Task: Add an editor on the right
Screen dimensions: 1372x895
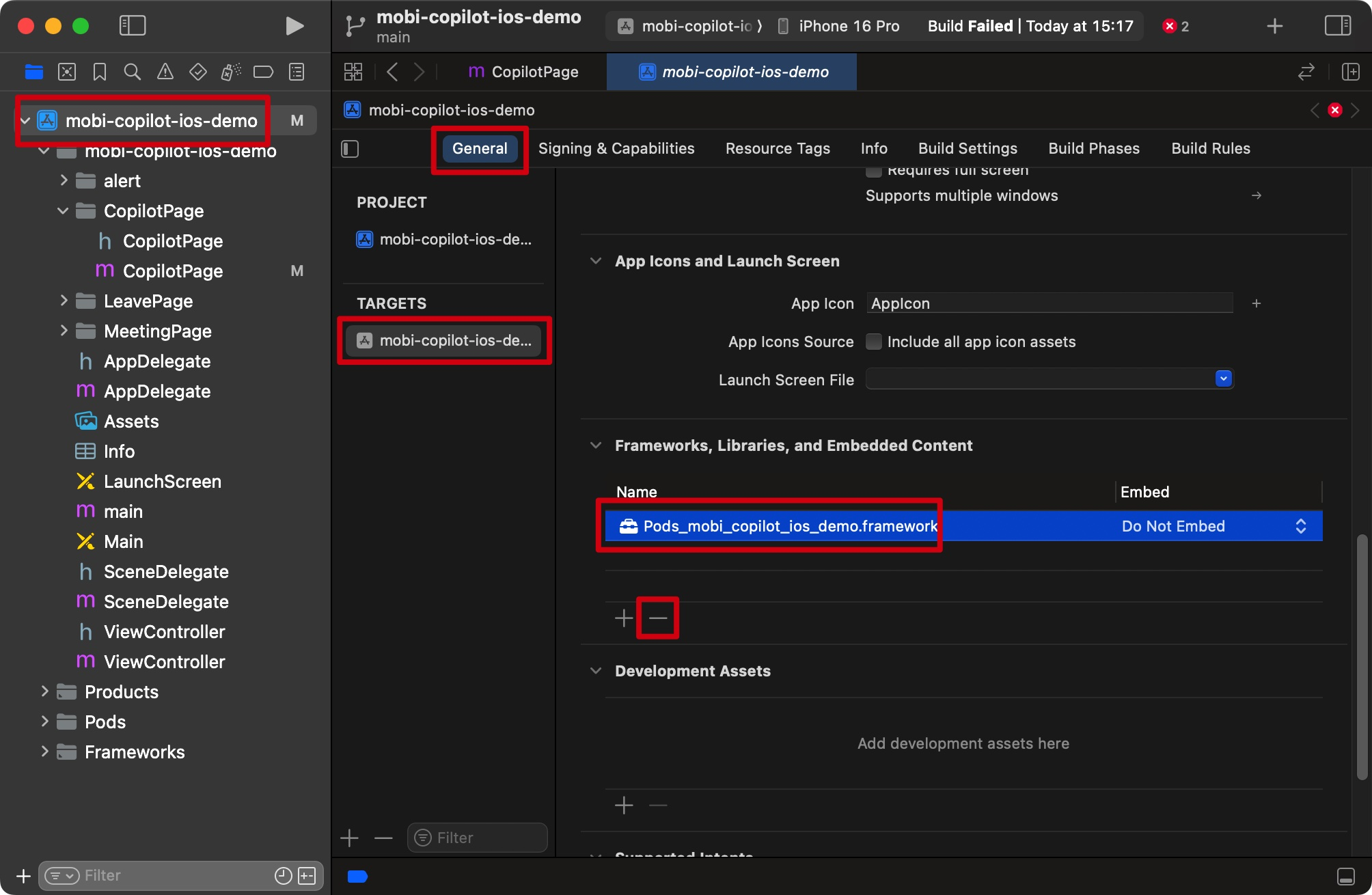Action: 1350,72
